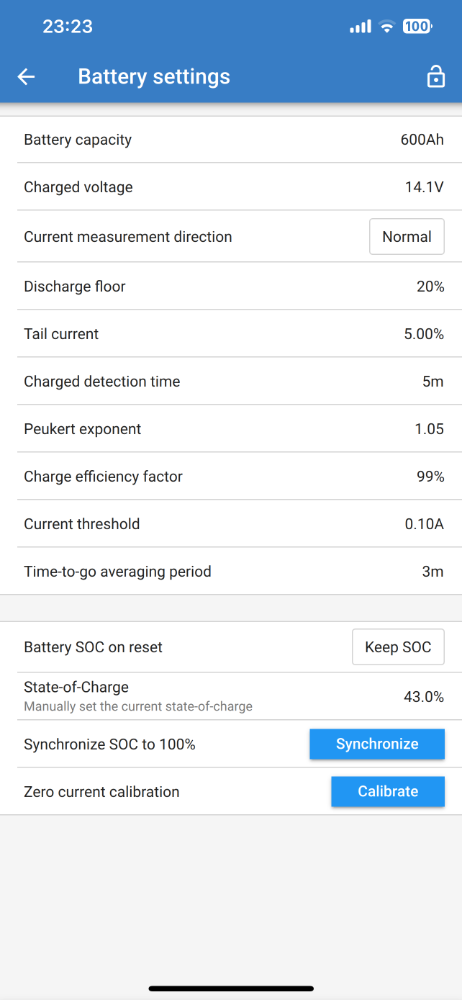The width and height of the screenshot is (462, 1000).
Task: Select the Charged detection time row
Action: pyautogui.click(x=231, y=381)
